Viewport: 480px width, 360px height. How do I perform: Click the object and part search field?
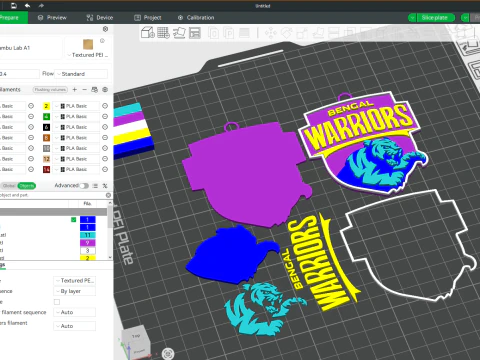[x=53, y=195]
